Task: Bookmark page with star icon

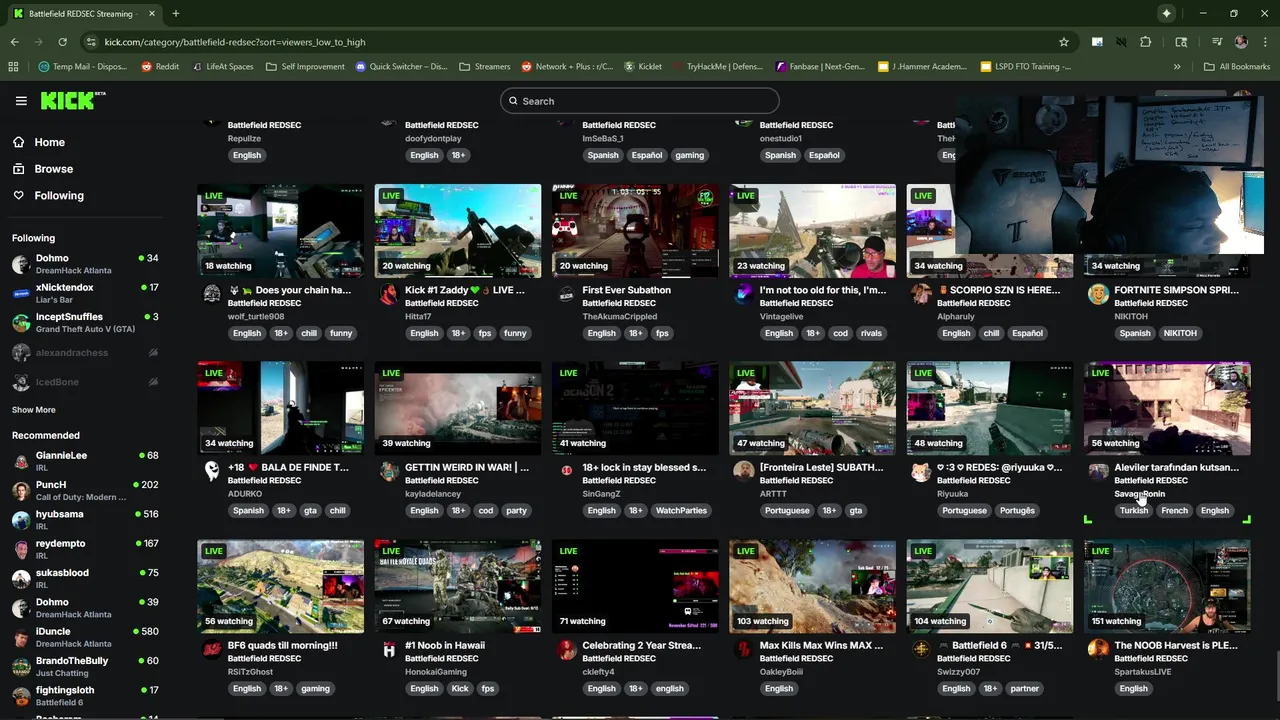Action: [x=1064, y=42]
